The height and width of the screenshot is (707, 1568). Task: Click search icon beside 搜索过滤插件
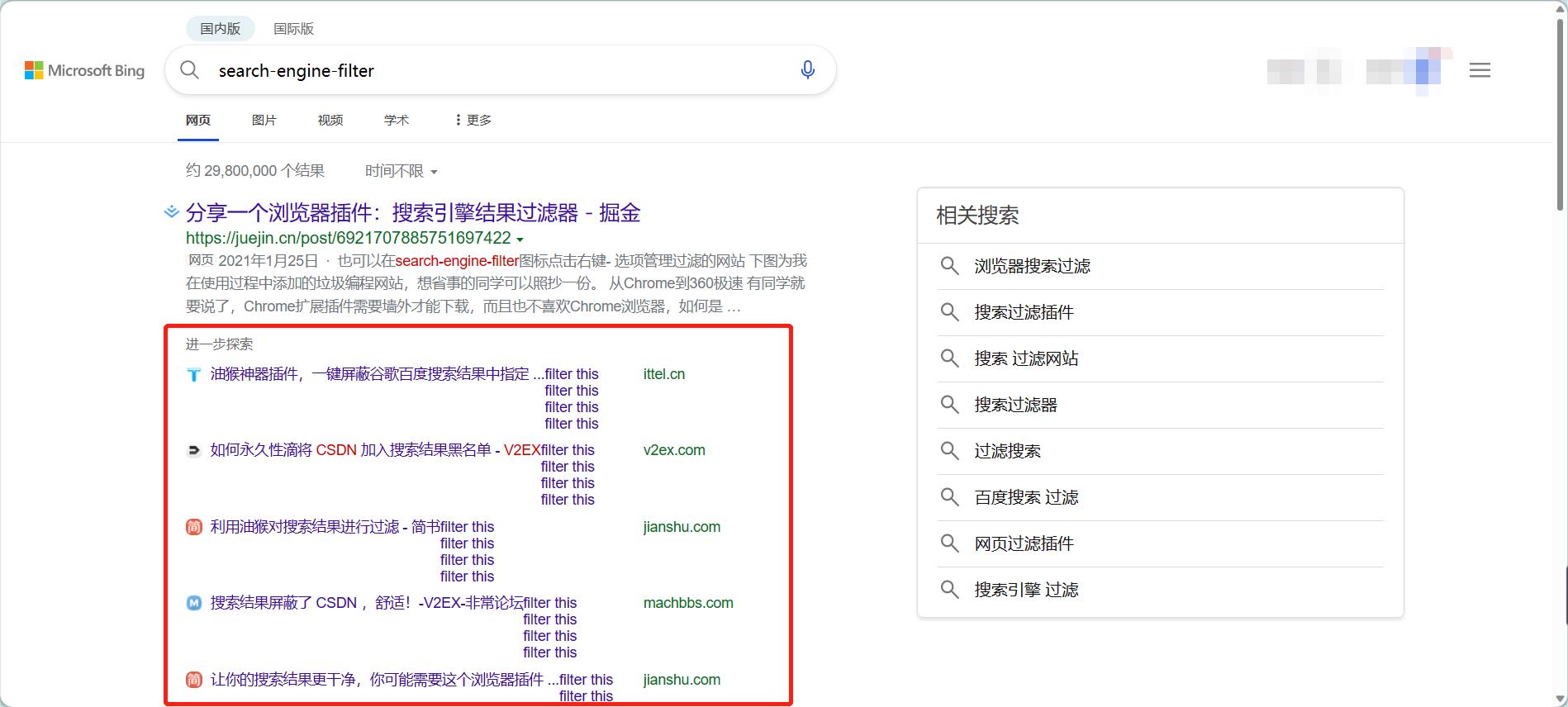pyautogui.click(x=949, y=312)
